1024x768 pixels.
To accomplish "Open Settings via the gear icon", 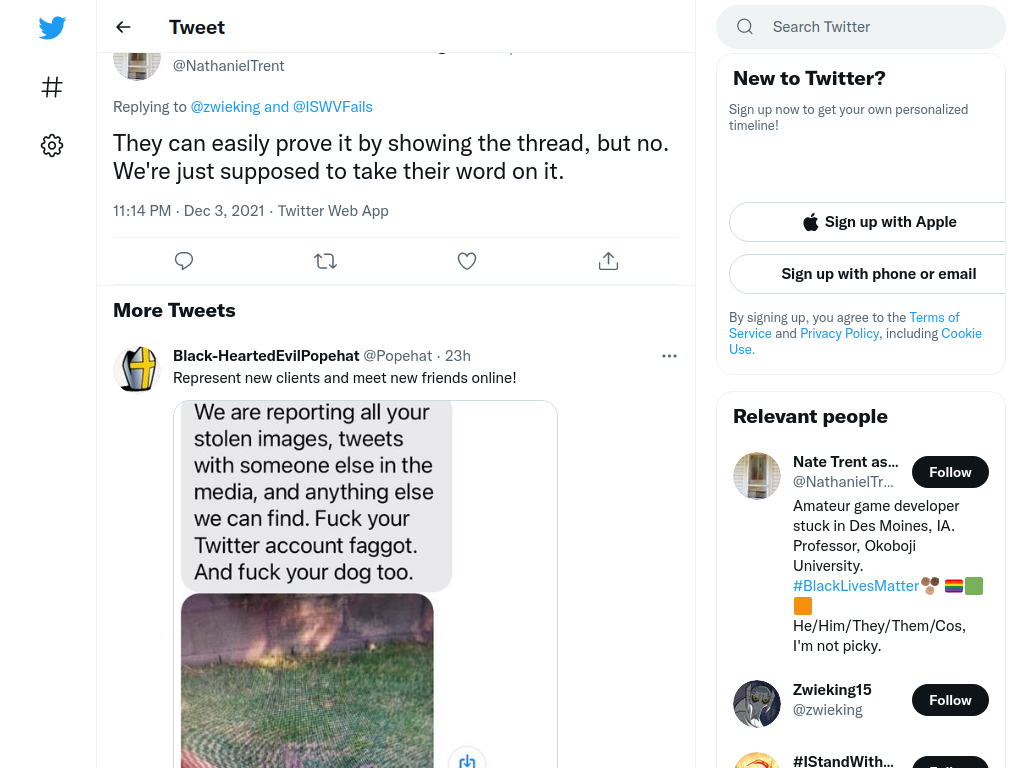I will click(52, 146).
